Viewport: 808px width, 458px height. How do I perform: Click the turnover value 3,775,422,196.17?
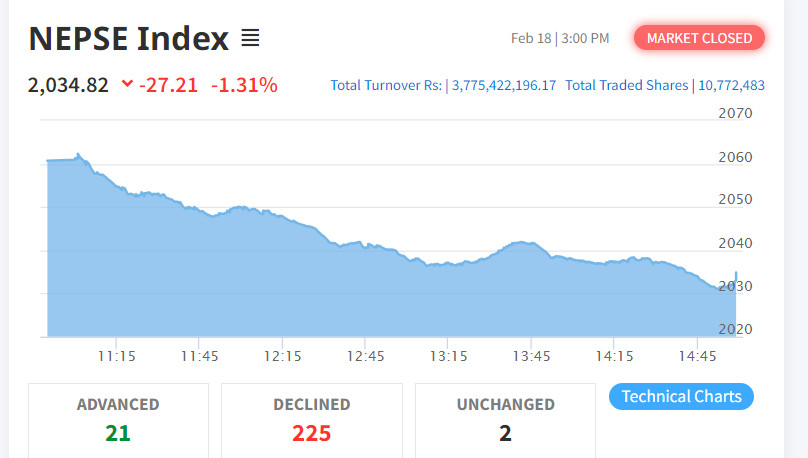503,86
